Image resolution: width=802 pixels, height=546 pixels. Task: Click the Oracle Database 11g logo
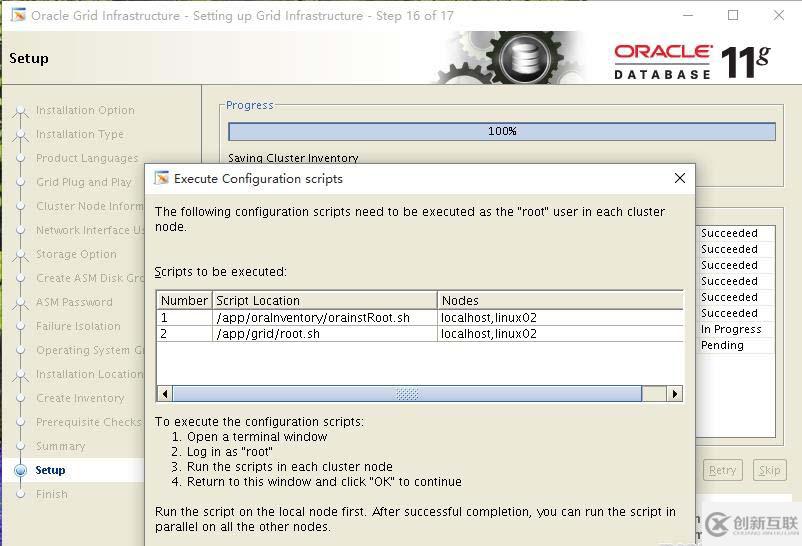click(692, 62)
